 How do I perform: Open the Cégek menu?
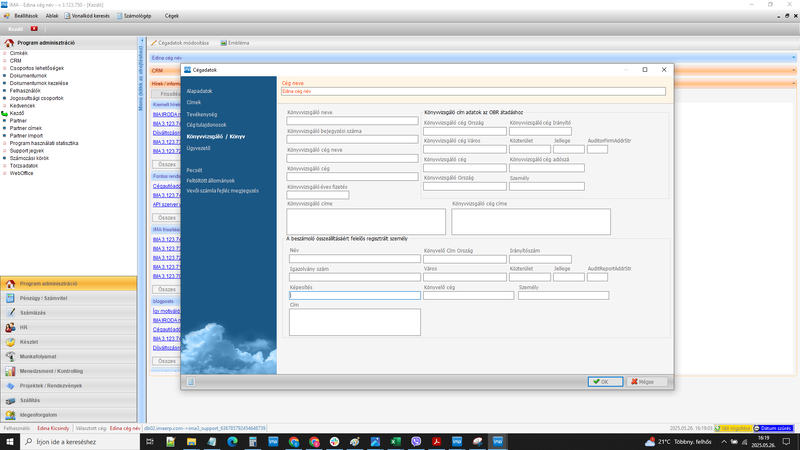pyautogui.click(x=171, y=16)
